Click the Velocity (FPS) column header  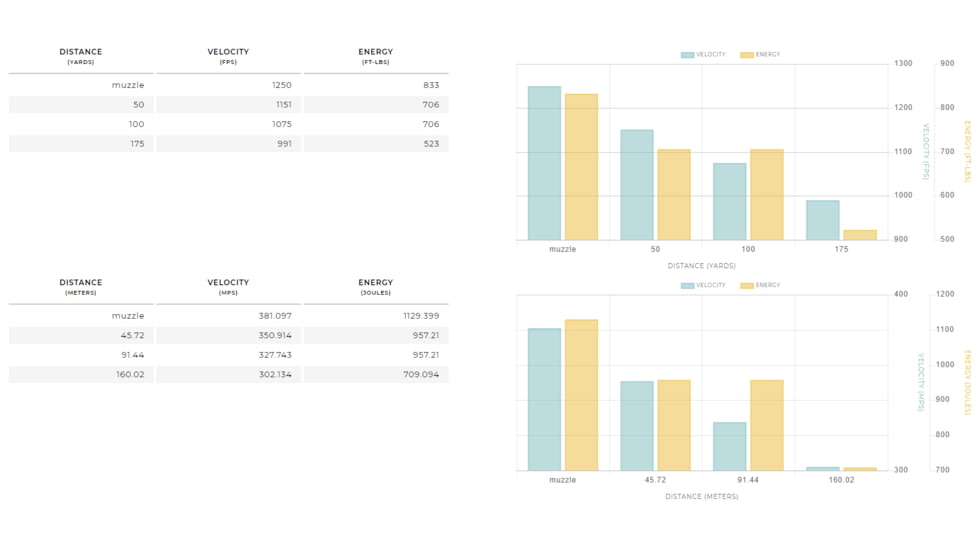tap(228, 56)
